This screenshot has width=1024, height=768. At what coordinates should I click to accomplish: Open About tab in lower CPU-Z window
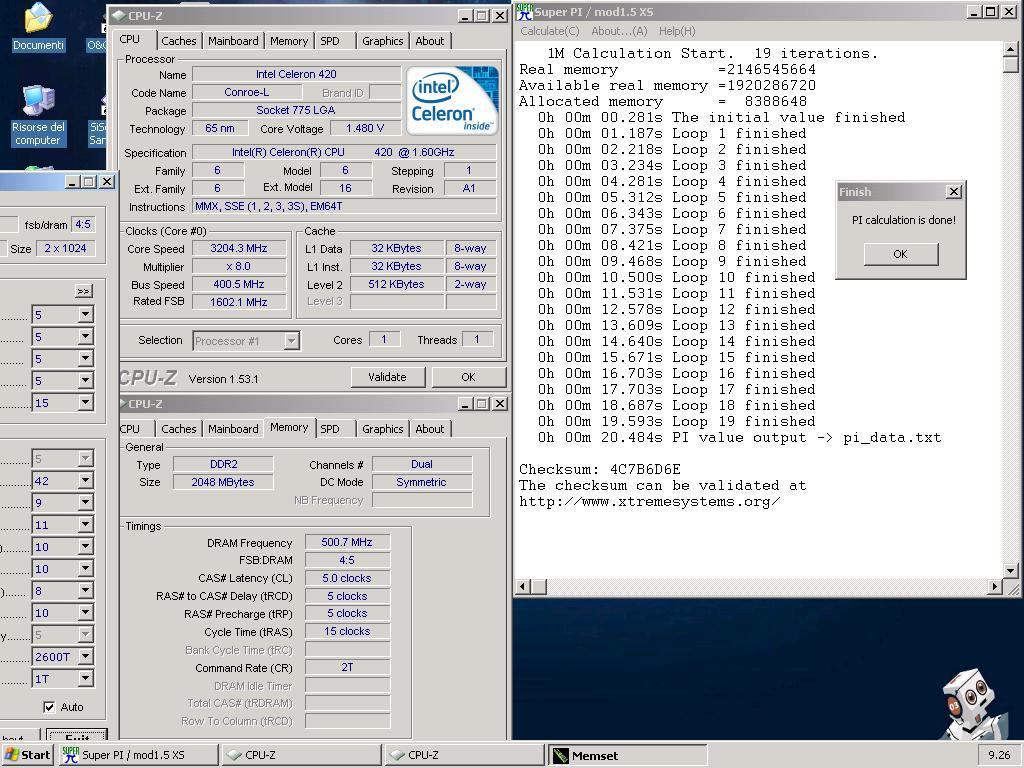(430, 429)
